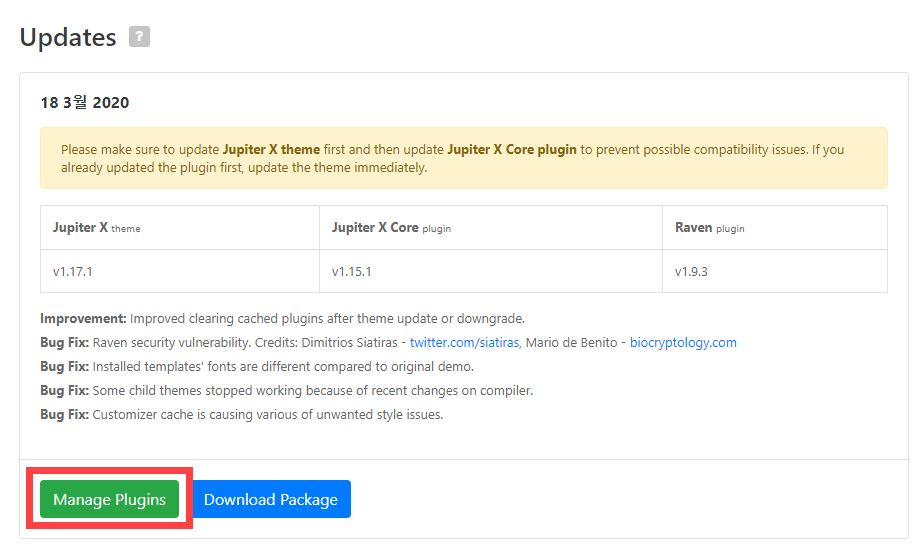Select the v1.9.3 version cell

point(774,272)
